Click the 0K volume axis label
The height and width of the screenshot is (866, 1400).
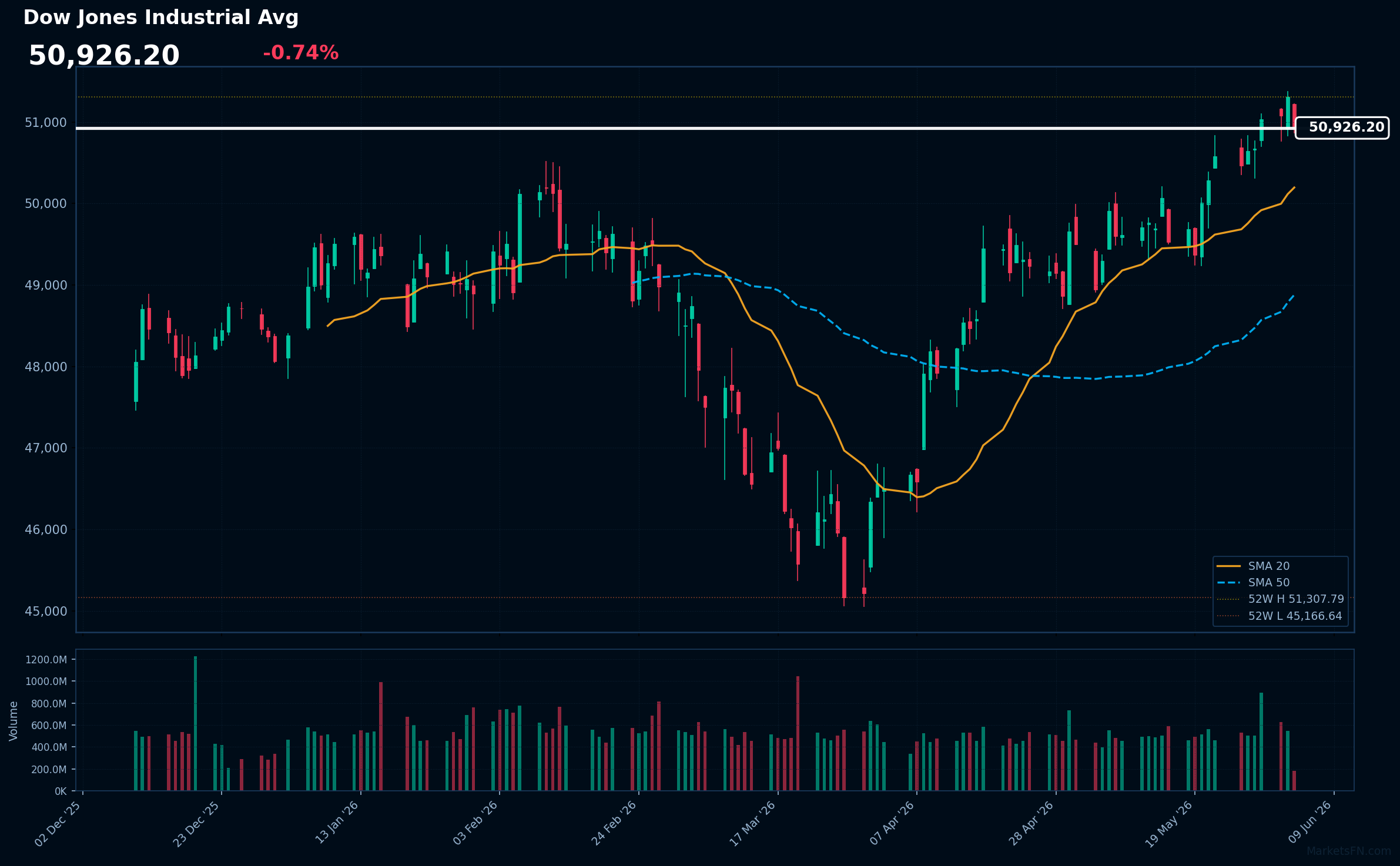61,791
